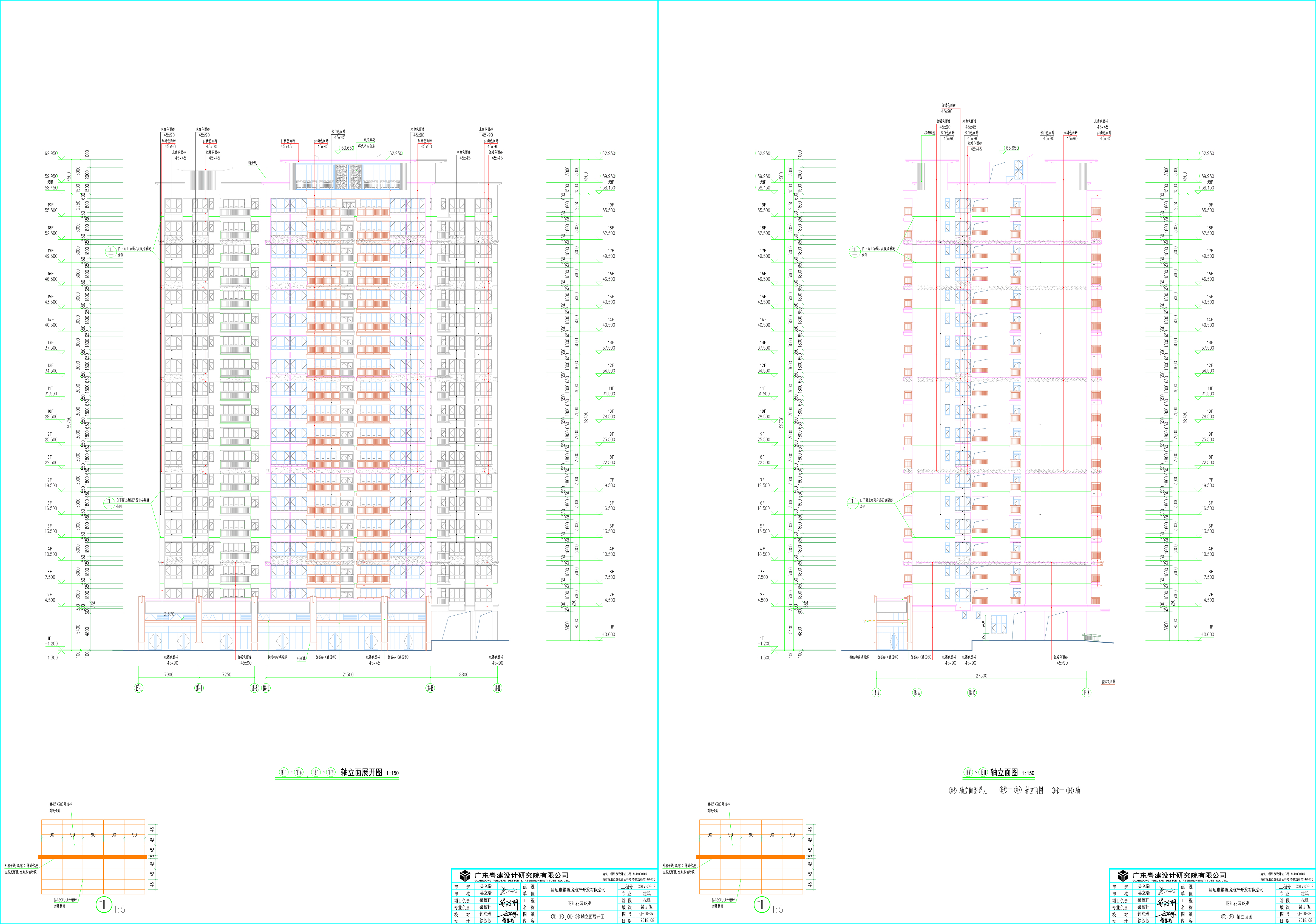Select dimension '7250' below left elevation
Screen dimensions: 1316x924
coord(227,675)
